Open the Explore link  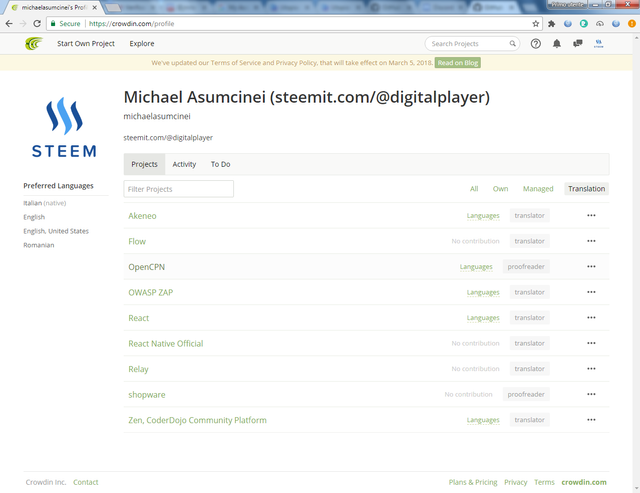(x=142, y=43)
